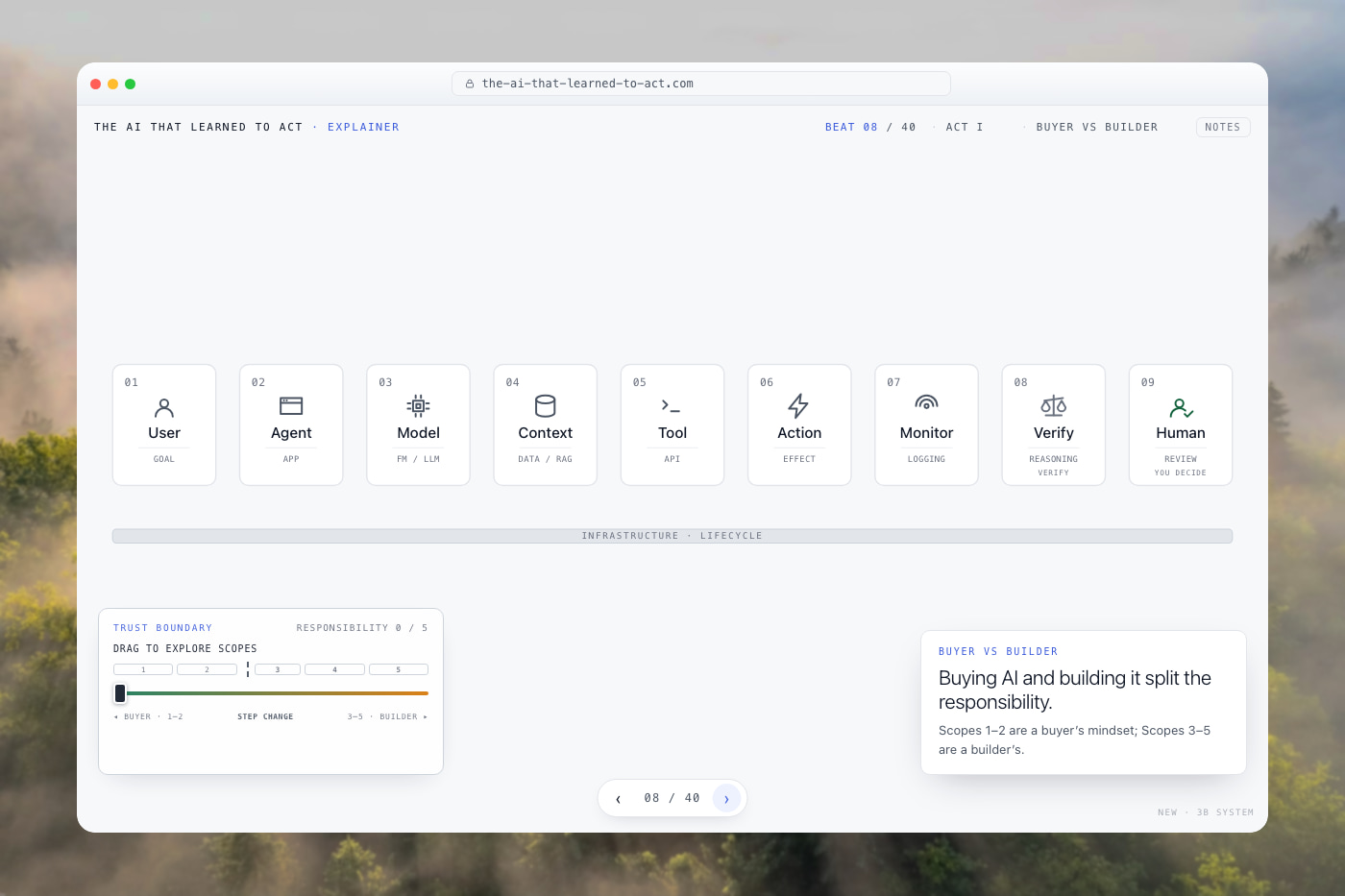Select scope segment 5 in Trust Boundary
Viewport: 1345px width, 896px height.
(399, 669)
